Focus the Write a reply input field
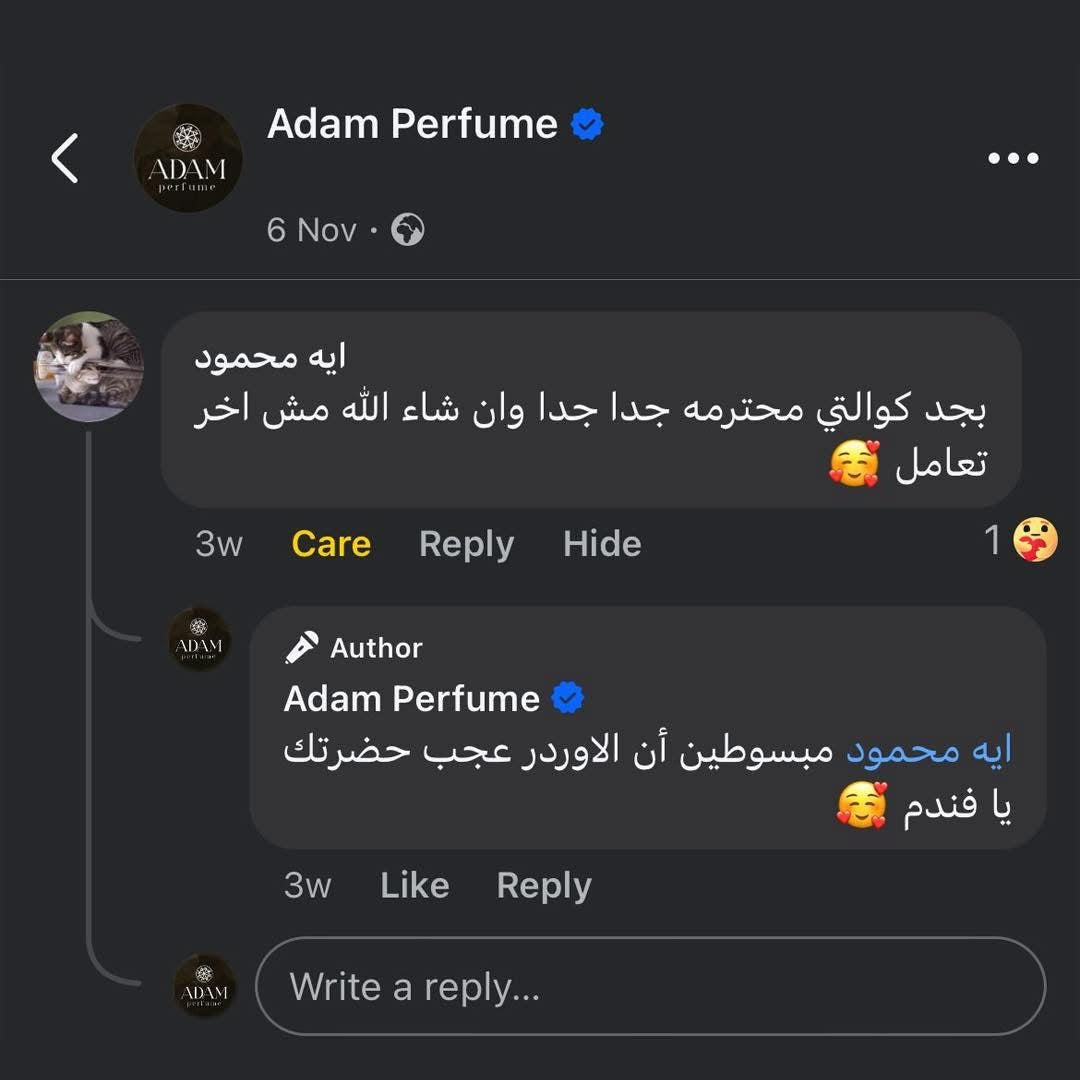The image size is (1080, 1080). pyautogui.click(x=650, y=986)
